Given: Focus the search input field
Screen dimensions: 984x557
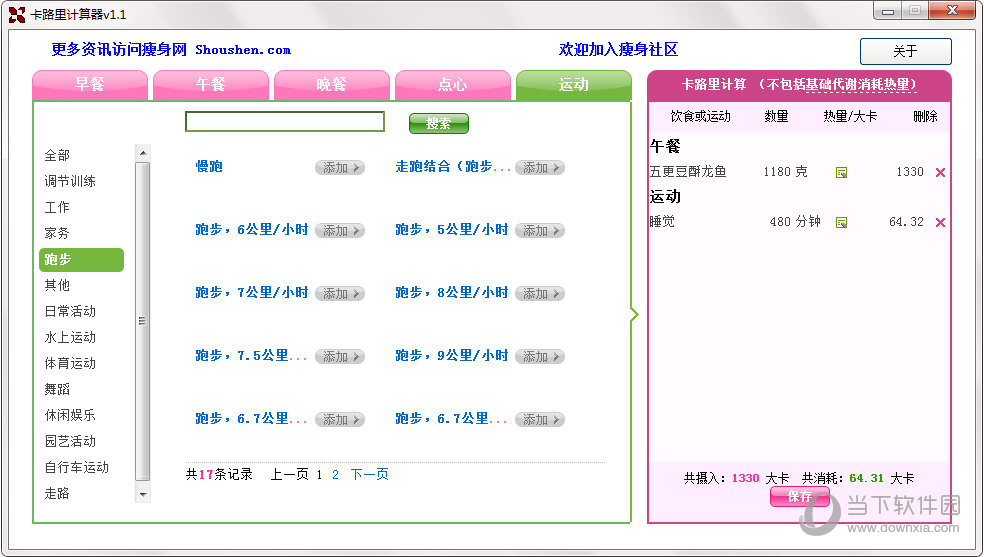Looking at the screenshot, I should (285, 122).
